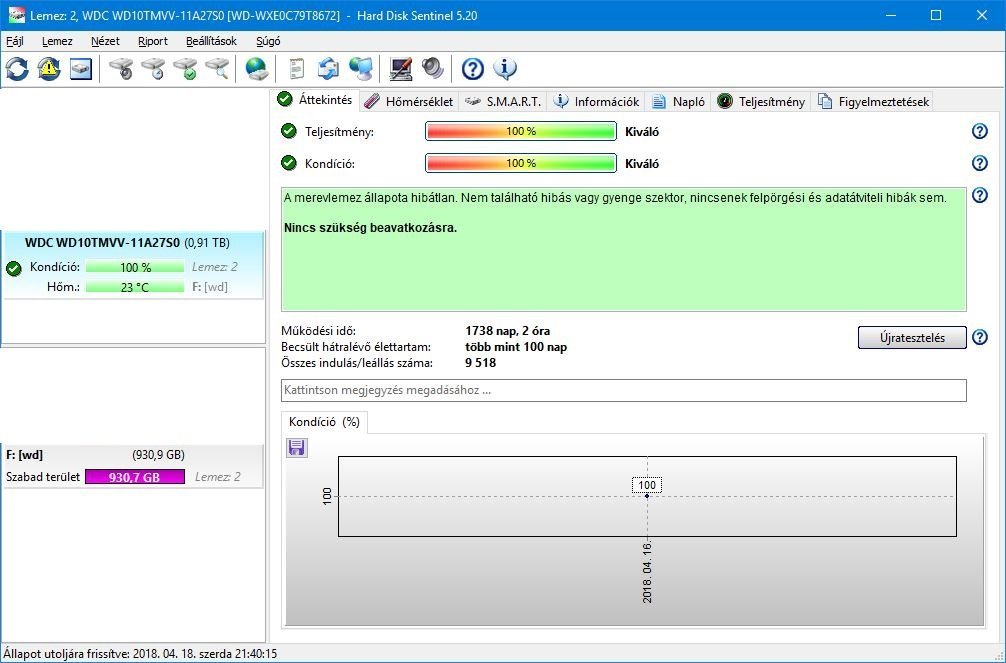The image size is (1006, 663).
Task: Click the 100 data point on chart
Action: [x=647, y=495]
